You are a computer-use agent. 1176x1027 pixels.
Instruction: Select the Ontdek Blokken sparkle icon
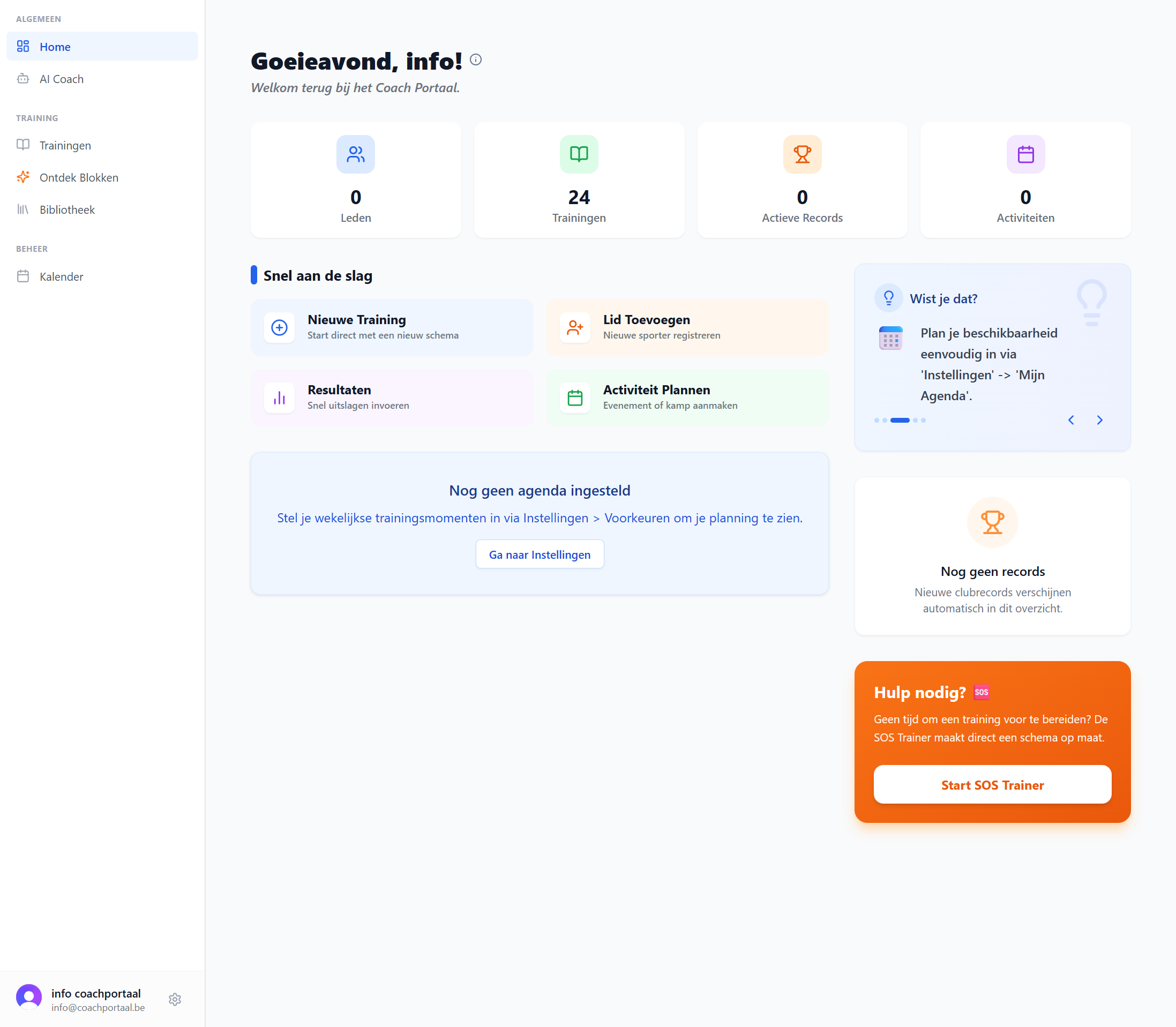pos(23,177)
